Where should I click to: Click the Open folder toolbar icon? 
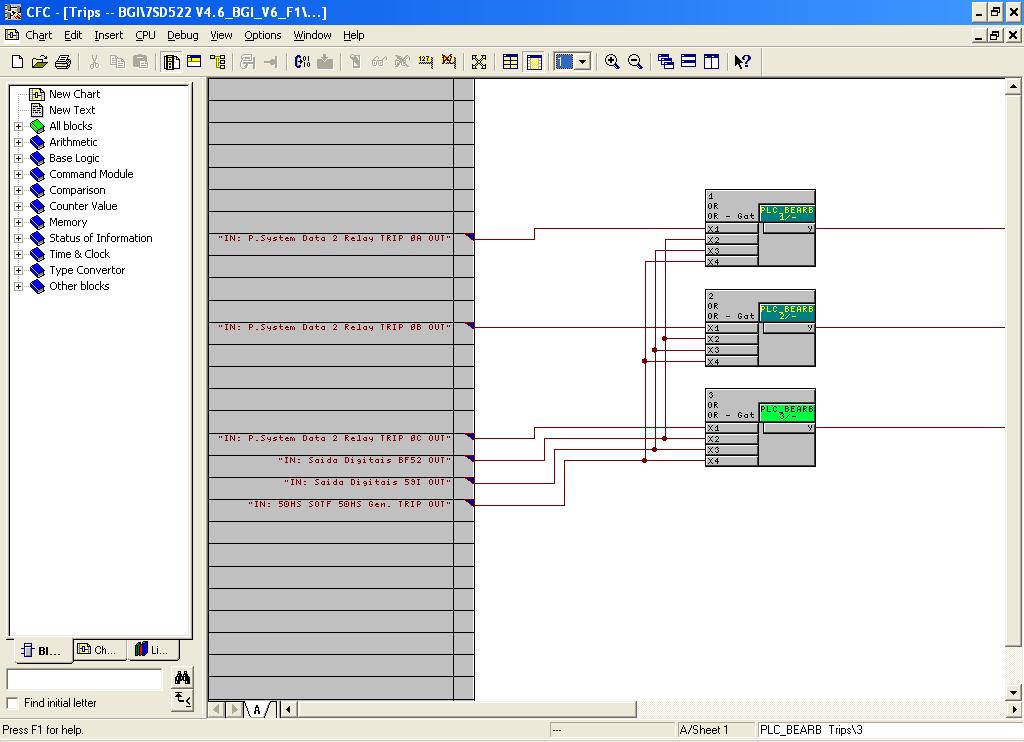[x=40, y=62]
